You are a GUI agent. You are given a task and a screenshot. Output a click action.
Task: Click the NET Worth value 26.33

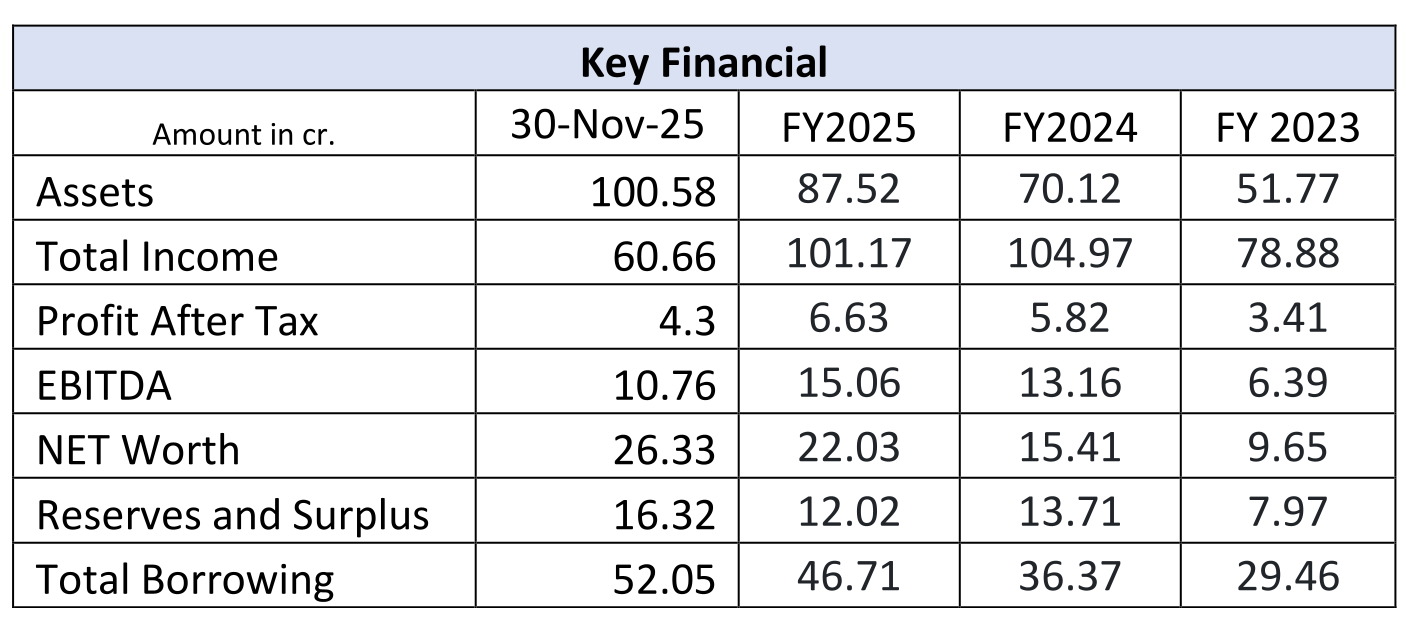coord(665,450)
